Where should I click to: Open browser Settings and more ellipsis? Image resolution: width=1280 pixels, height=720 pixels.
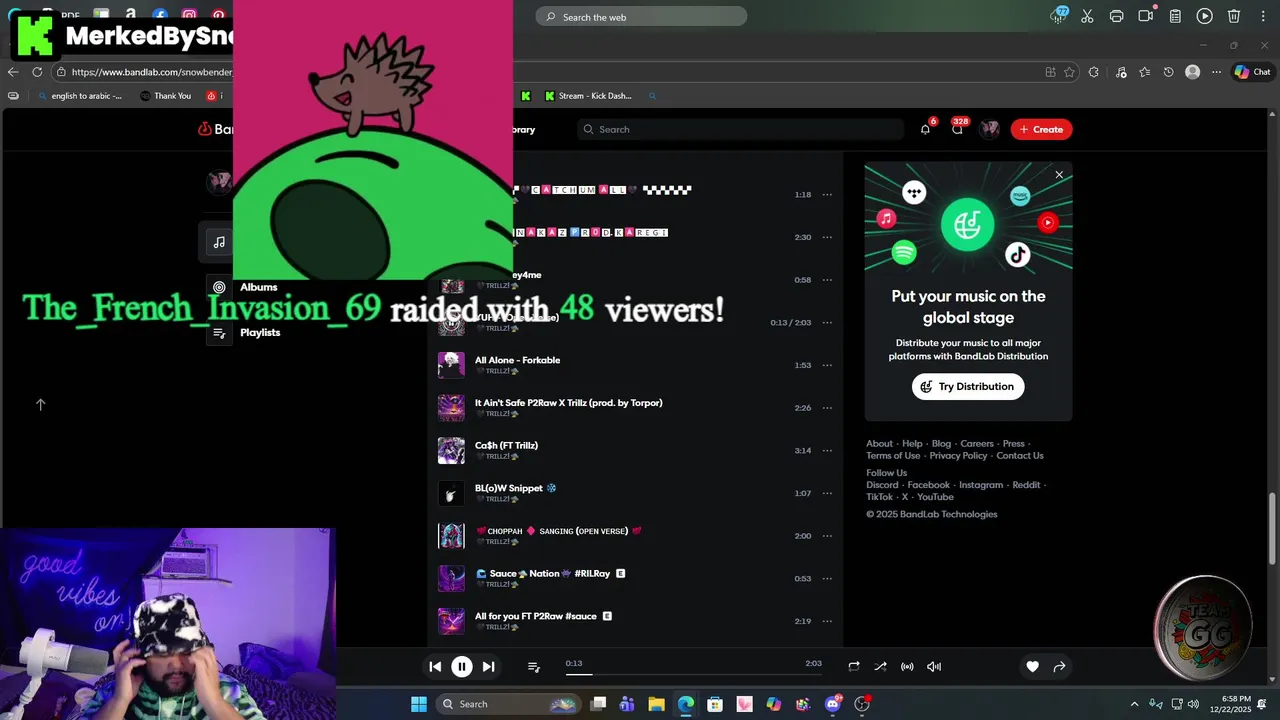[1216, 72]
